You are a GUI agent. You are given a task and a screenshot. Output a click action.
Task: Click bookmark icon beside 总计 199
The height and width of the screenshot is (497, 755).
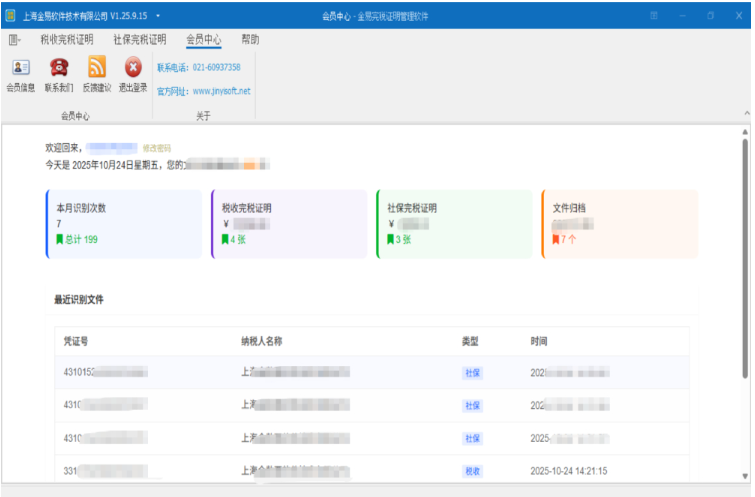tap(59, 240)
